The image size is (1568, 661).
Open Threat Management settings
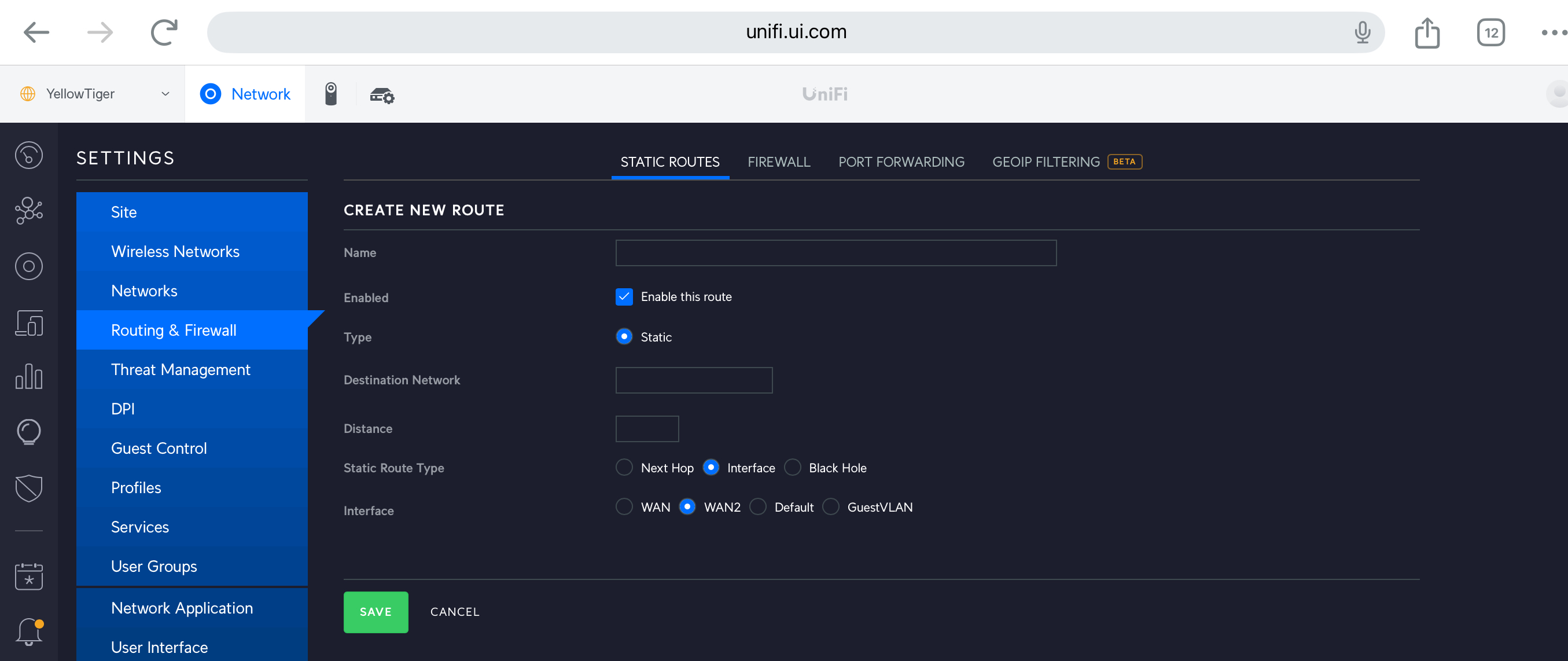[x=192, y=369]
